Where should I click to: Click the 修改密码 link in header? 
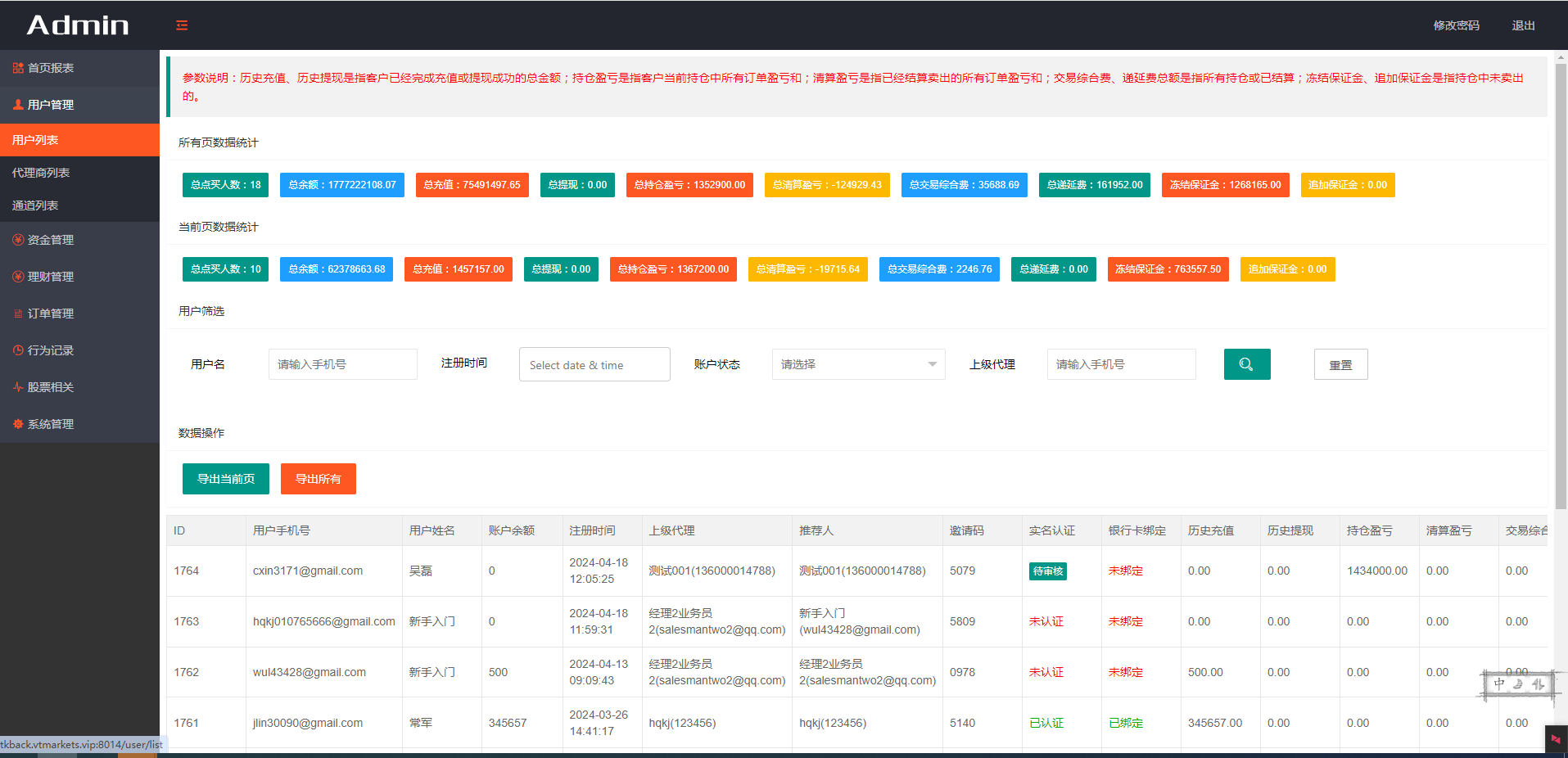pyautogui.click(x=1455, y=25)
